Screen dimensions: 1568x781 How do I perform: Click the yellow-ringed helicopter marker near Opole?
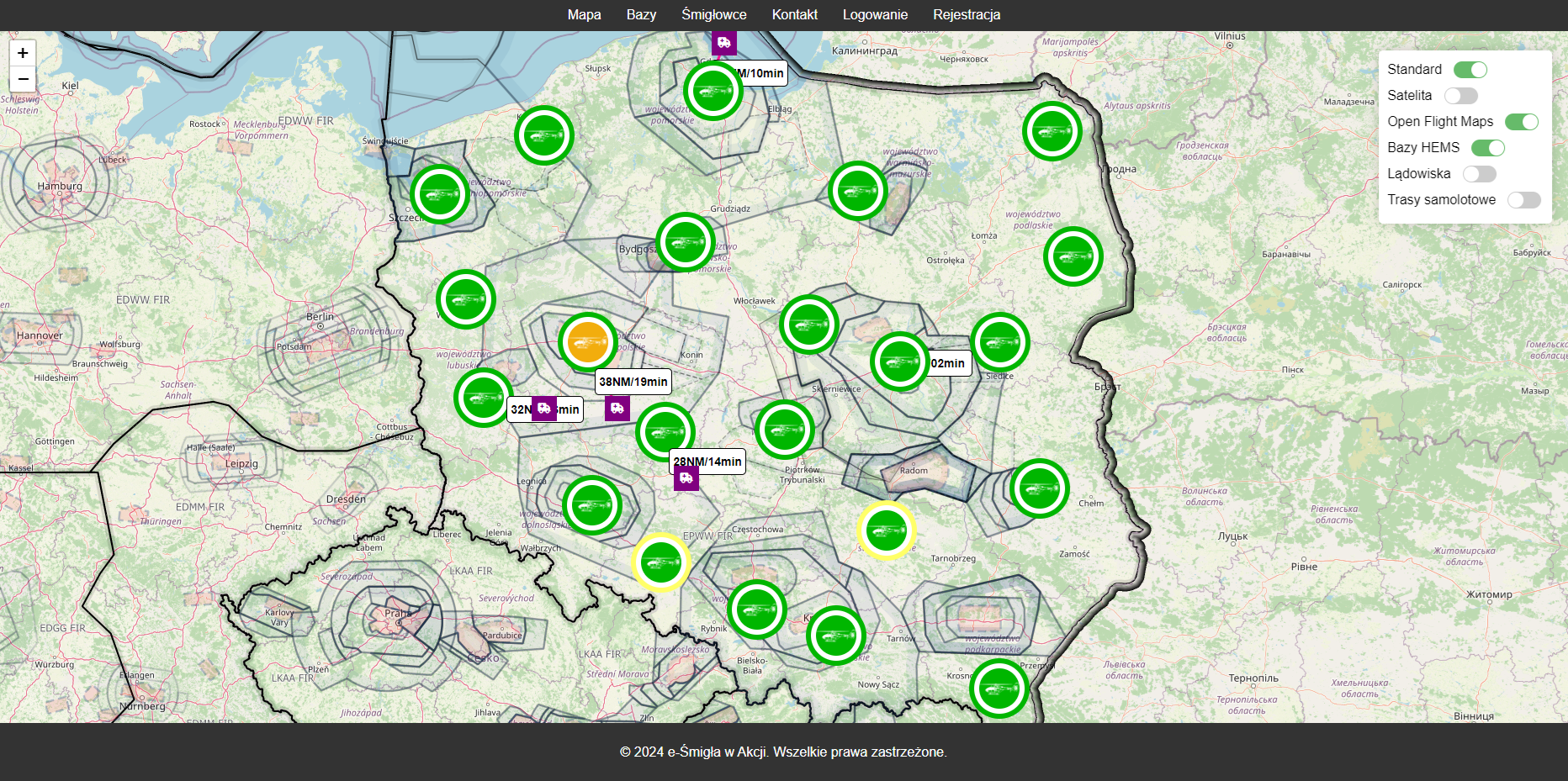point(661,562)
